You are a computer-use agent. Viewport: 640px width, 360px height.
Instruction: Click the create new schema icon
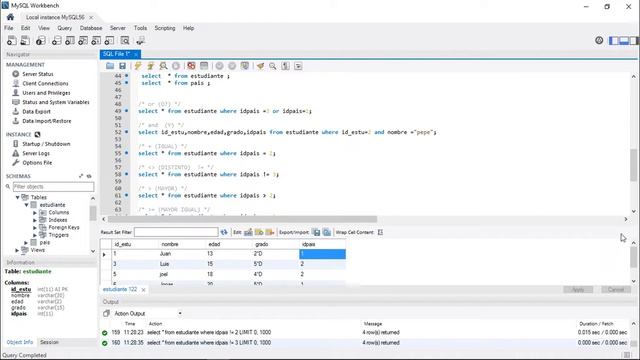[x=56, y=40]
